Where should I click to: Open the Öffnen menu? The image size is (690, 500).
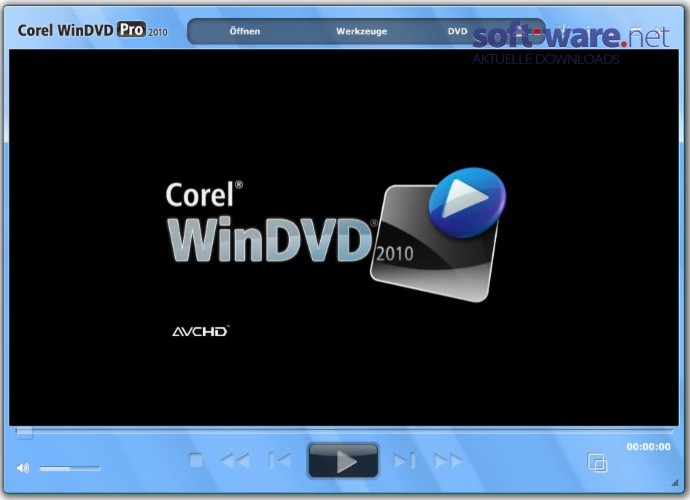point(245,31)
